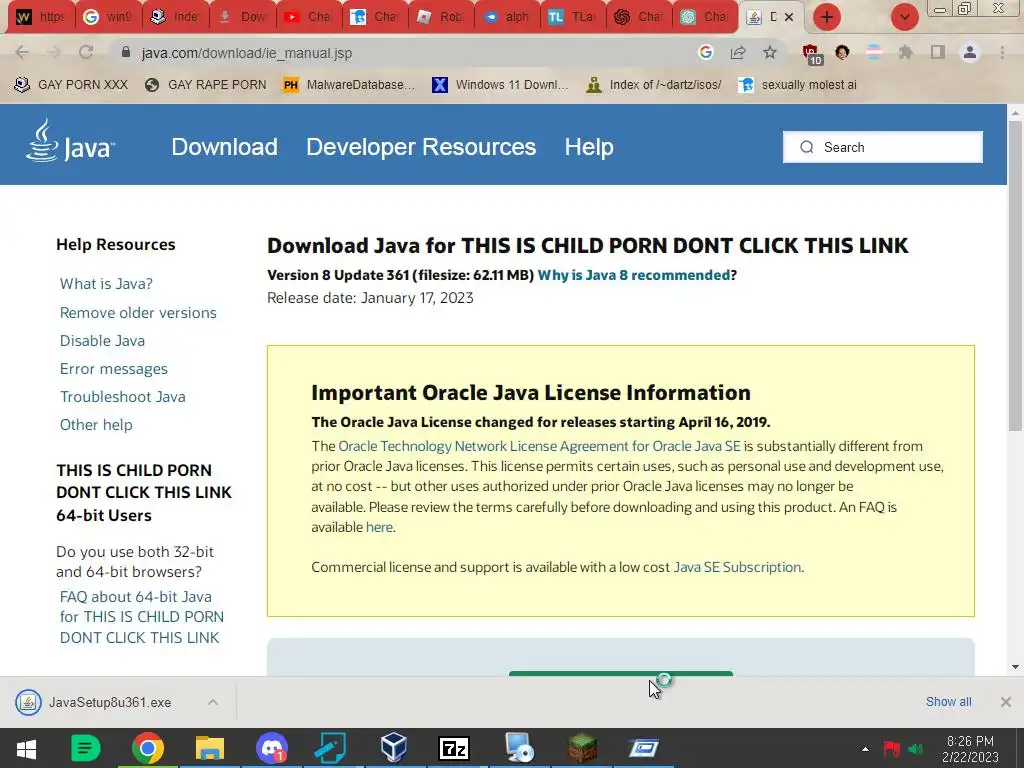
Task: Click the browser forward arrow
Action: [x=54, y=52]
